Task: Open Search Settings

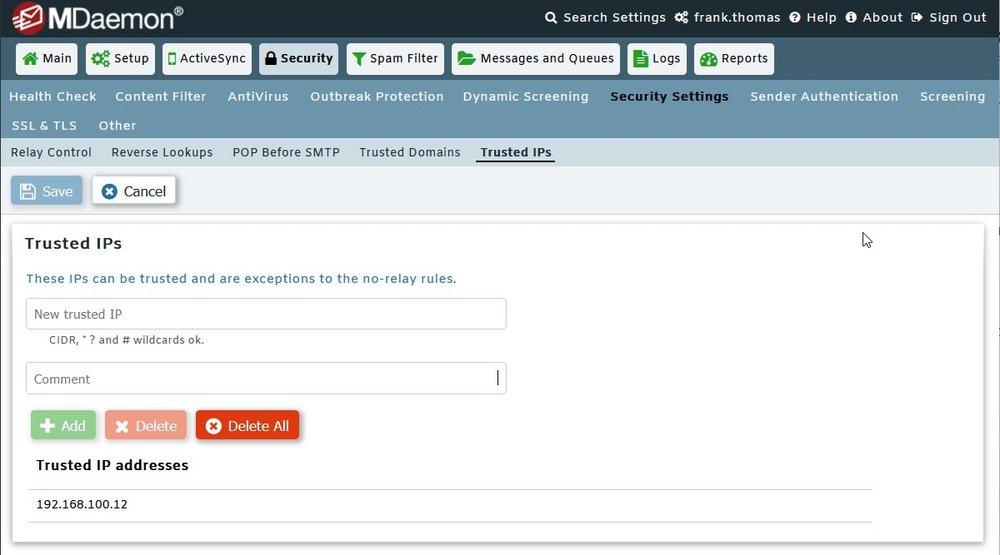Action: click(605, 18)
